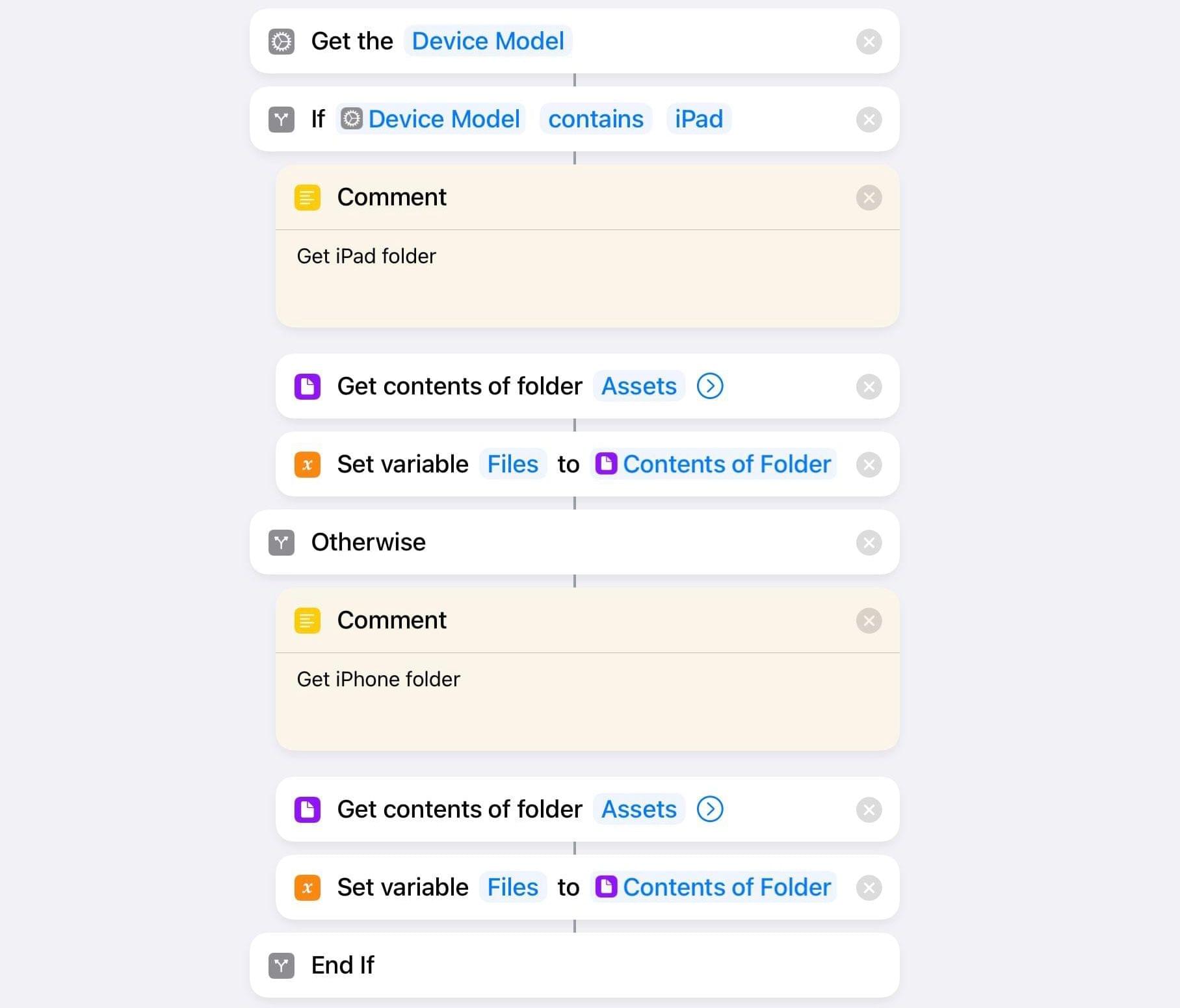
Task: Edit the Get iPad folder comment text
Action: coord(588,279)
